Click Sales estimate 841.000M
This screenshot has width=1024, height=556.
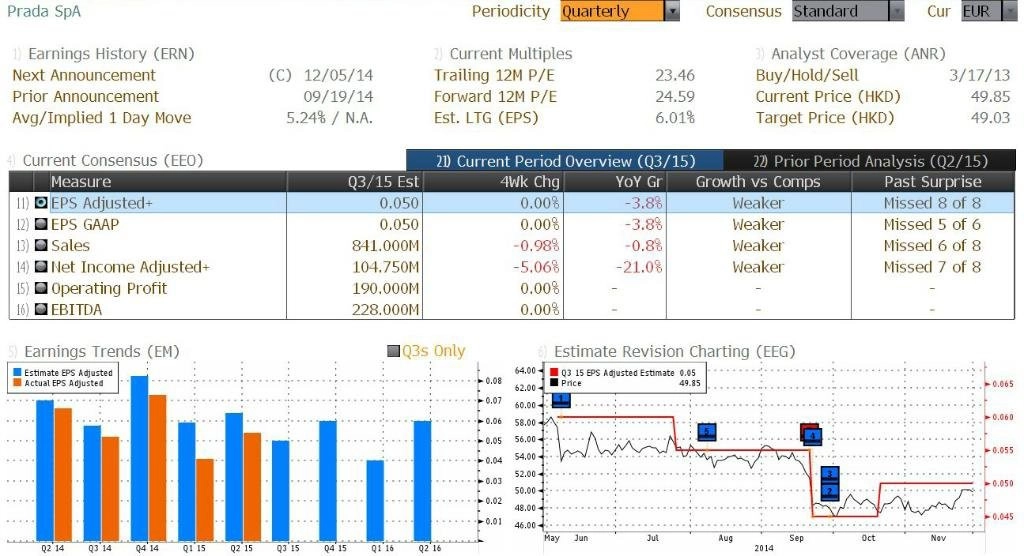(x=385, y=246)
